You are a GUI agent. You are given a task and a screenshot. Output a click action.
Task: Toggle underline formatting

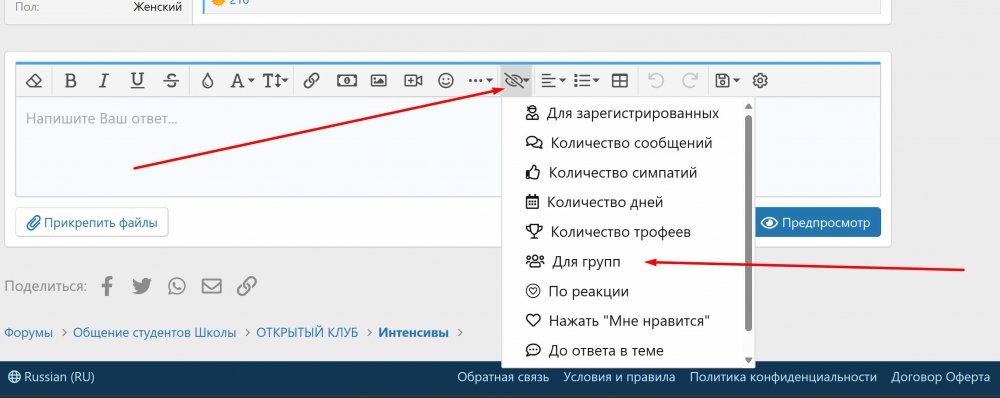[x=137, y=81]
